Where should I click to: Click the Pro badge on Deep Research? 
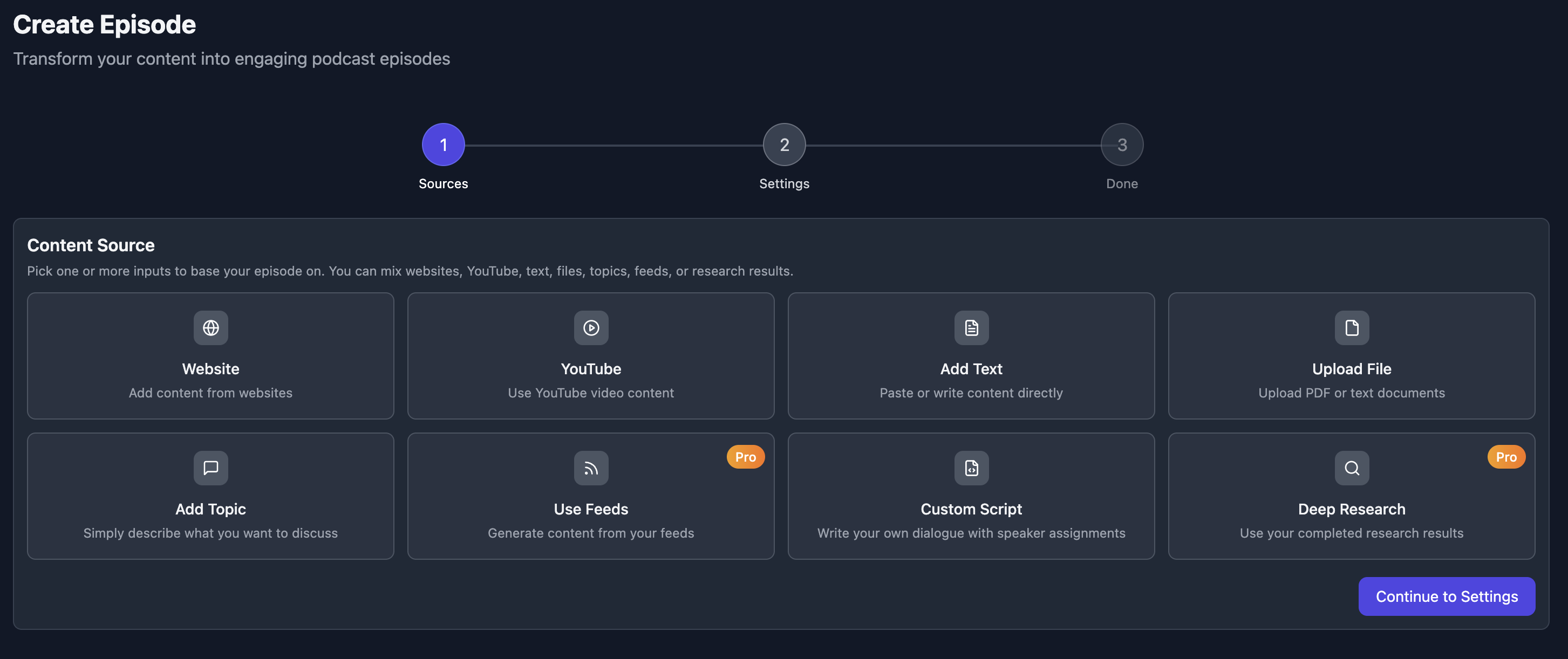tap(1506, 456)
